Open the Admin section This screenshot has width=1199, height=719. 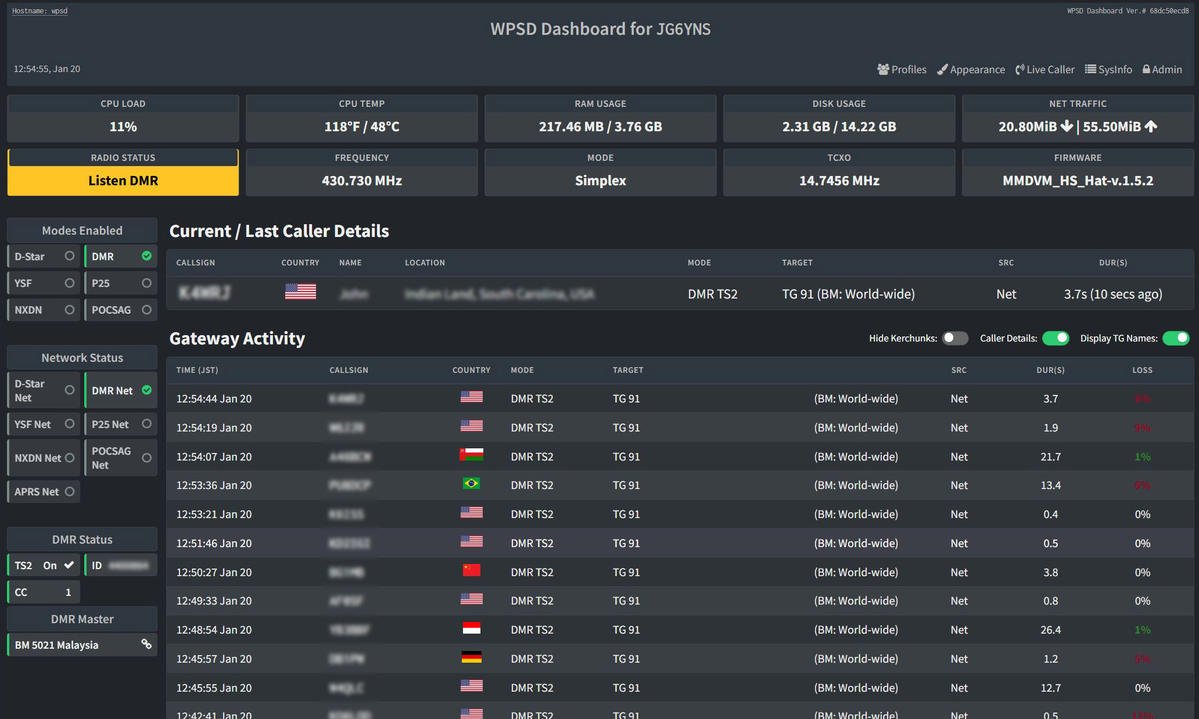pyautogui.click(x=1162, y=70)
